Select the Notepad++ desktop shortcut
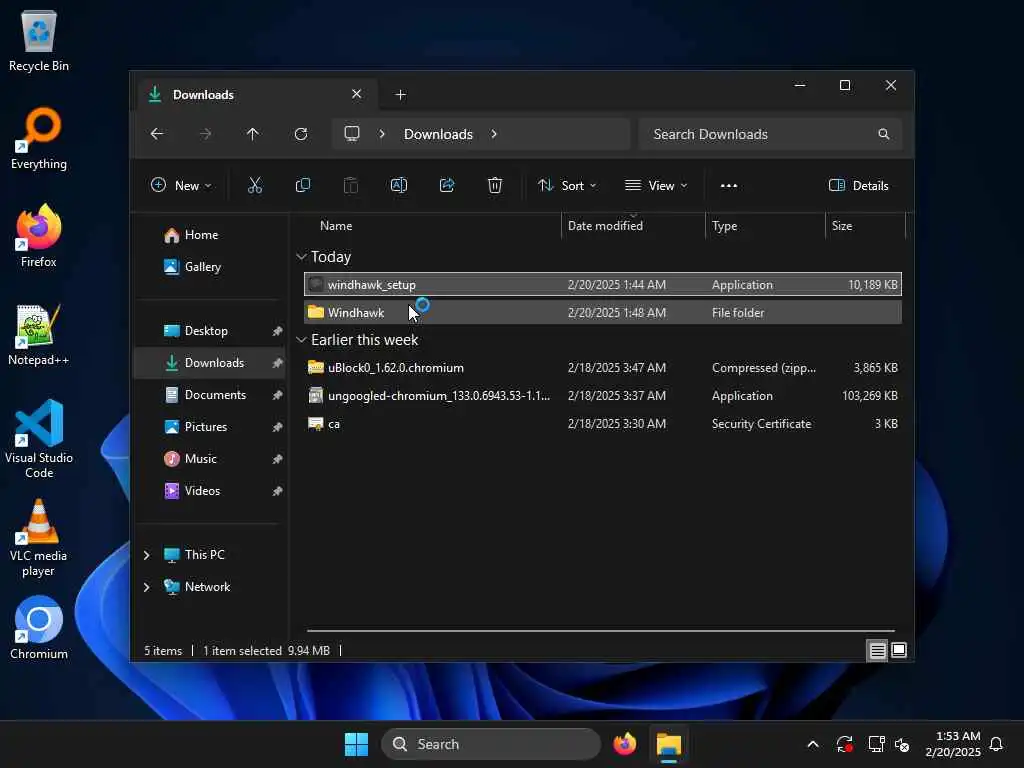This screenshot has height=768, width=1024. (x=39, y=334)
